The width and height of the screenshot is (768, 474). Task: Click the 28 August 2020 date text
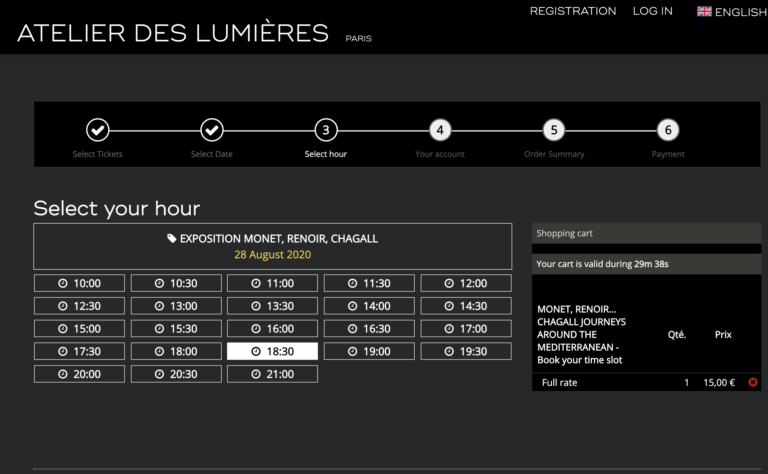click(x=272, y=255)
